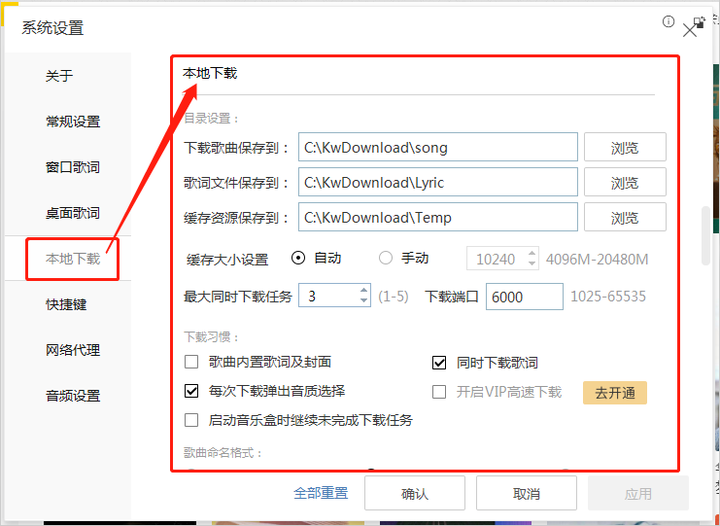The image size is (720, 526).
Task: Browse for 缓存资源保存到 folder
Action: [x=625, y=217]
